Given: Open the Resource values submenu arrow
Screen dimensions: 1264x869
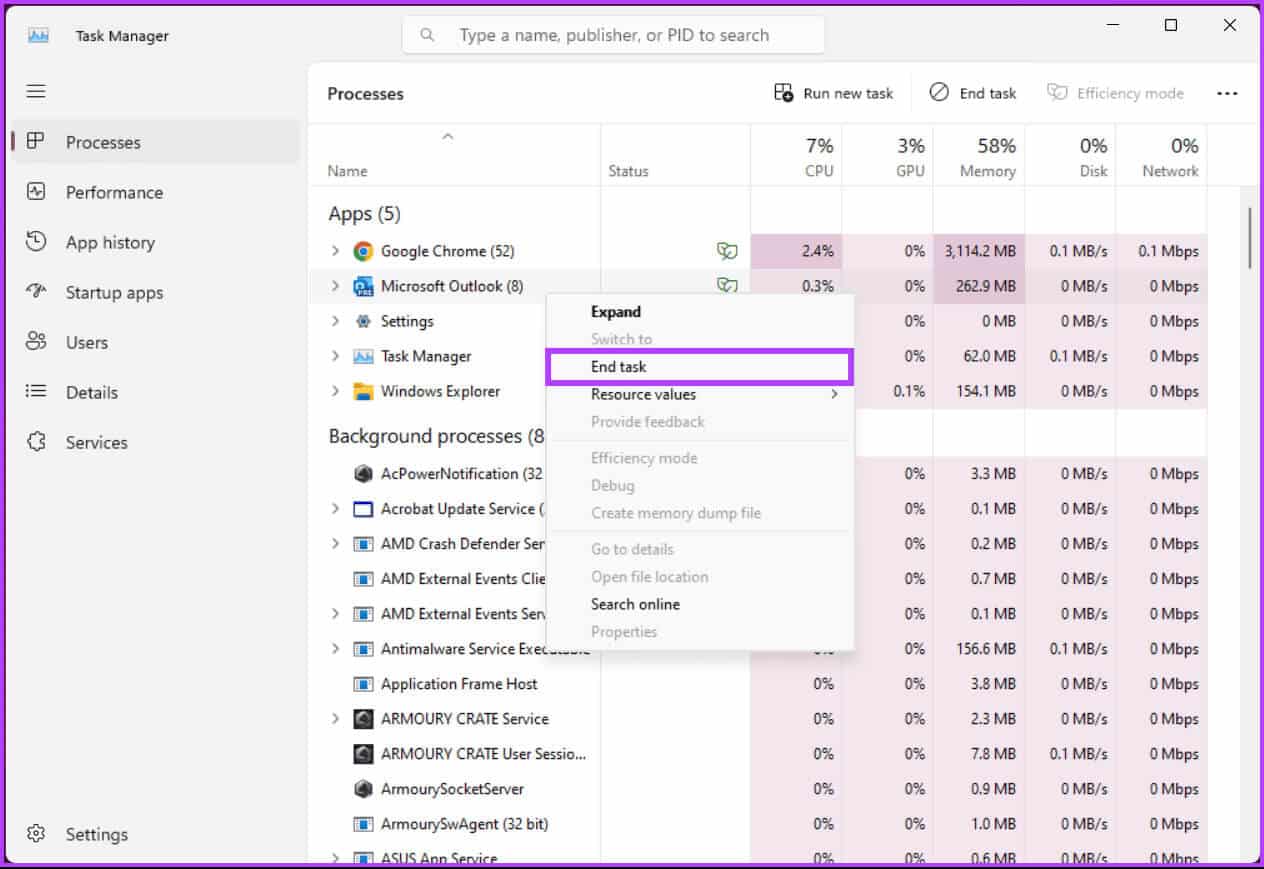Looking at the screenshot, I should (x=834, y=394).
